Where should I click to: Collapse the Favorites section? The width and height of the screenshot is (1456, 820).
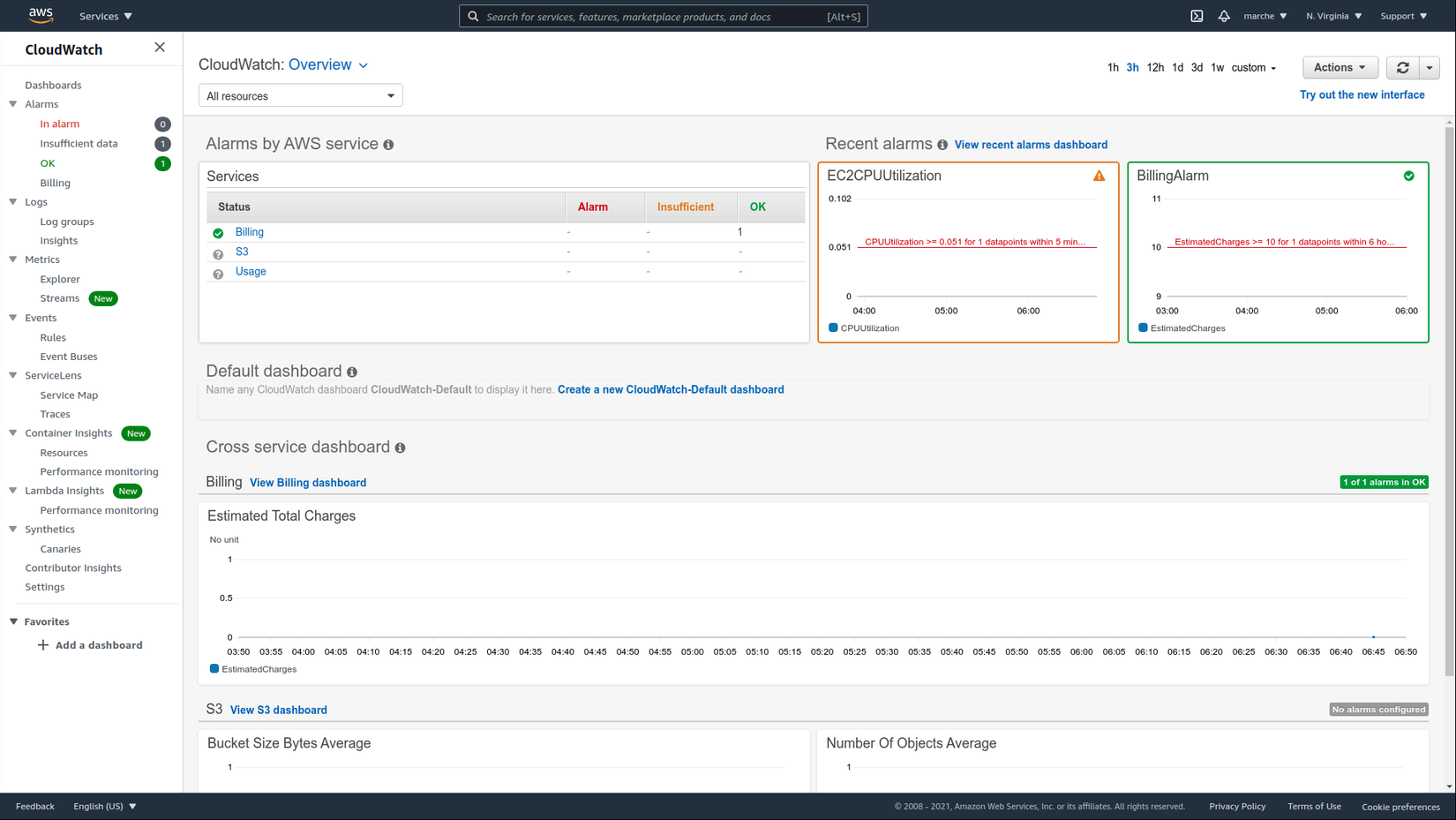point(13,621)
